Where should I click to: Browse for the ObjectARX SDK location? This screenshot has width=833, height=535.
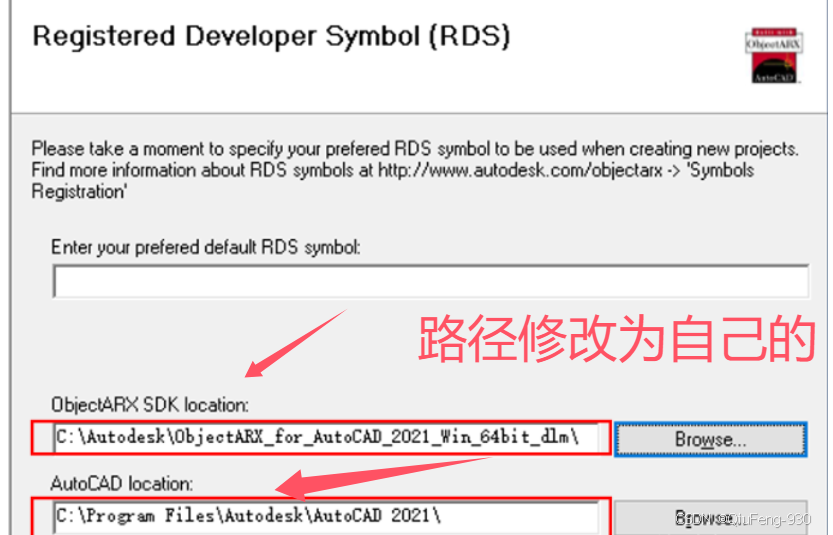[710, 439]
